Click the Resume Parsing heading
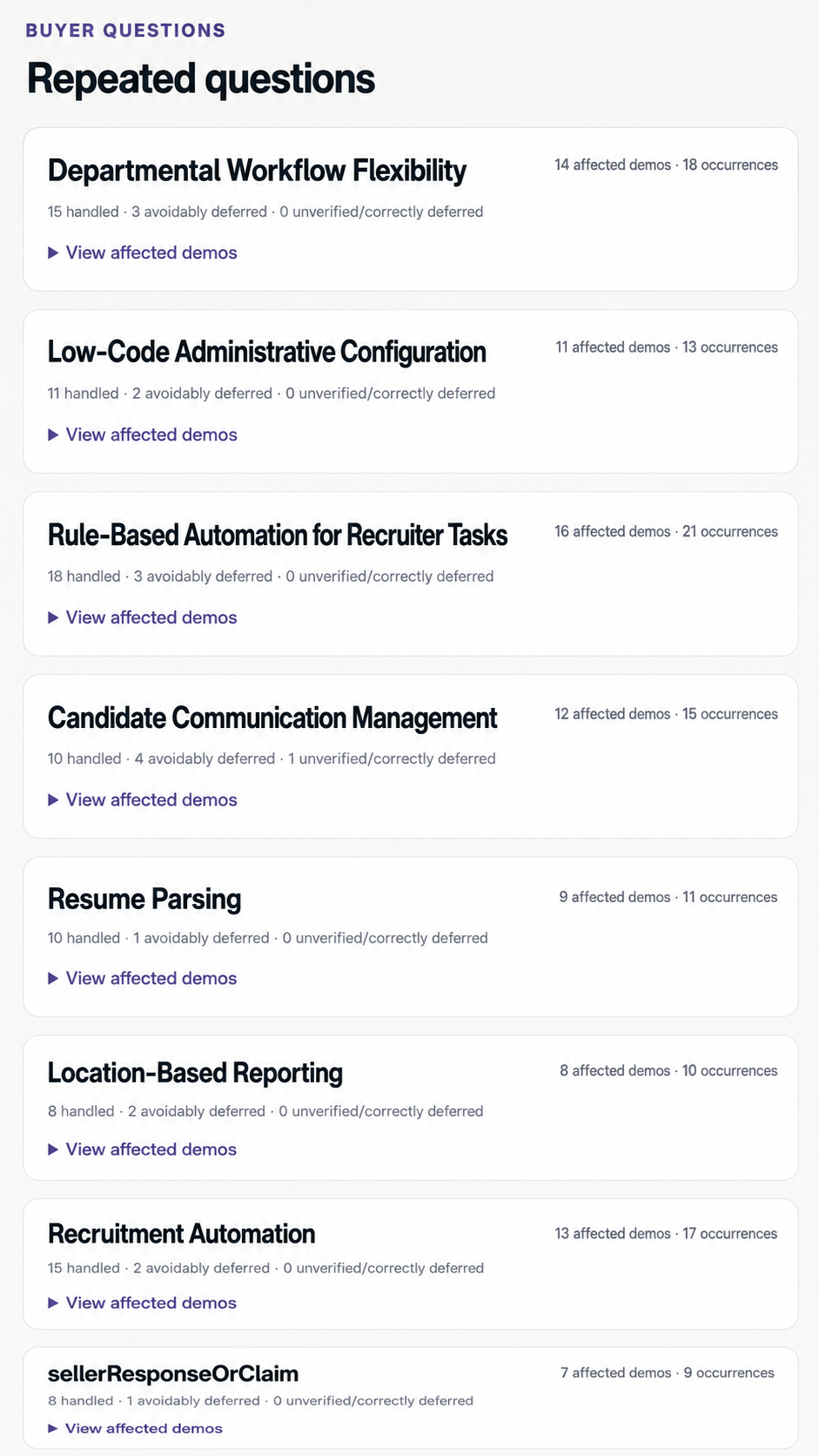This screenshot has height=1456, width=819. tap(144, 899)
